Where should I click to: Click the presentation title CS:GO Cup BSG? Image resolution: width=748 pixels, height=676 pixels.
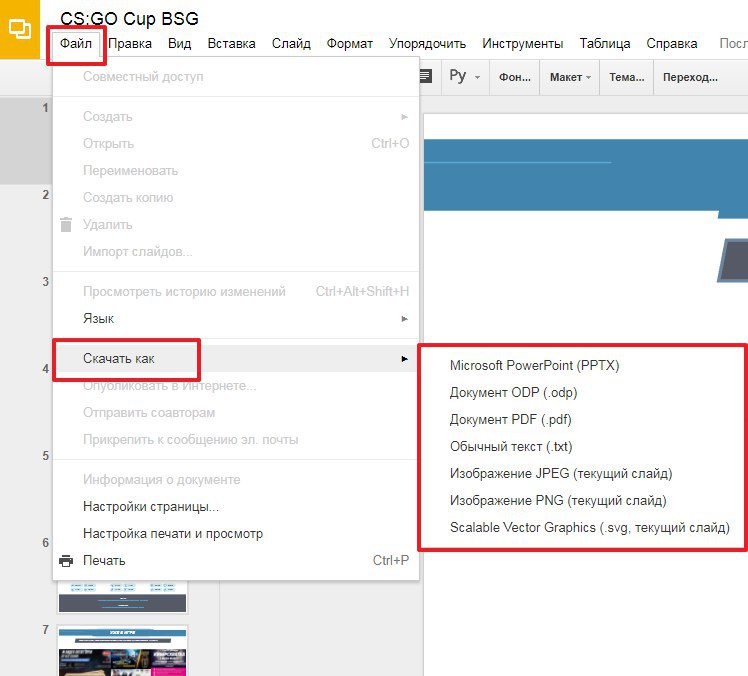coord(129,19)
